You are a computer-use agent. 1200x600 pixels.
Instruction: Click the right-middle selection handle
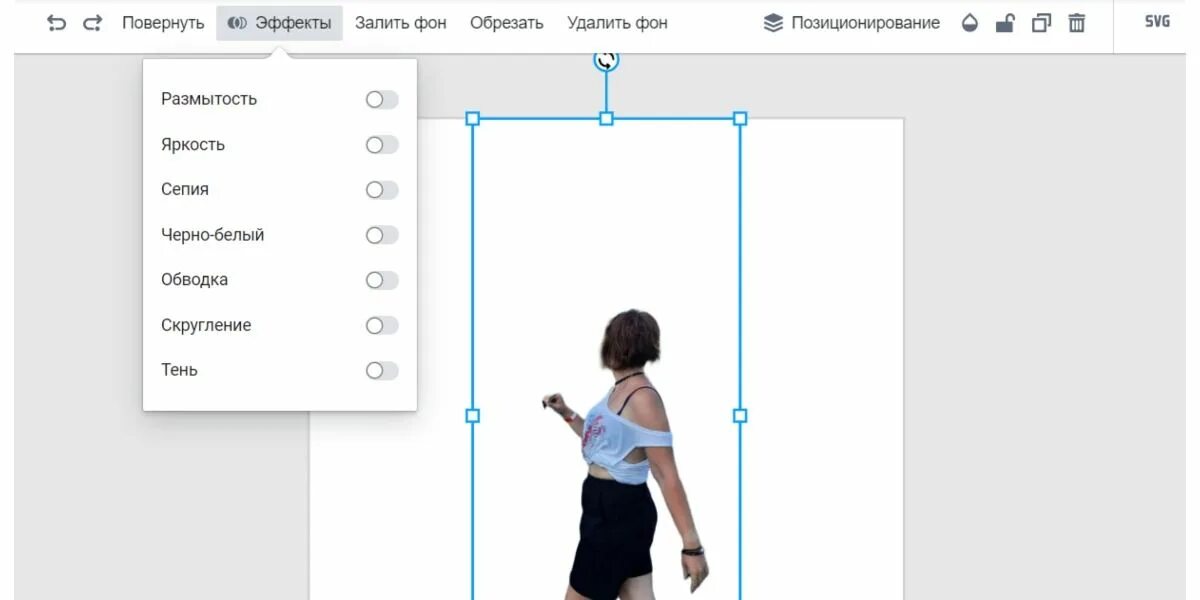pyautogui.click(x=740, y=415)
